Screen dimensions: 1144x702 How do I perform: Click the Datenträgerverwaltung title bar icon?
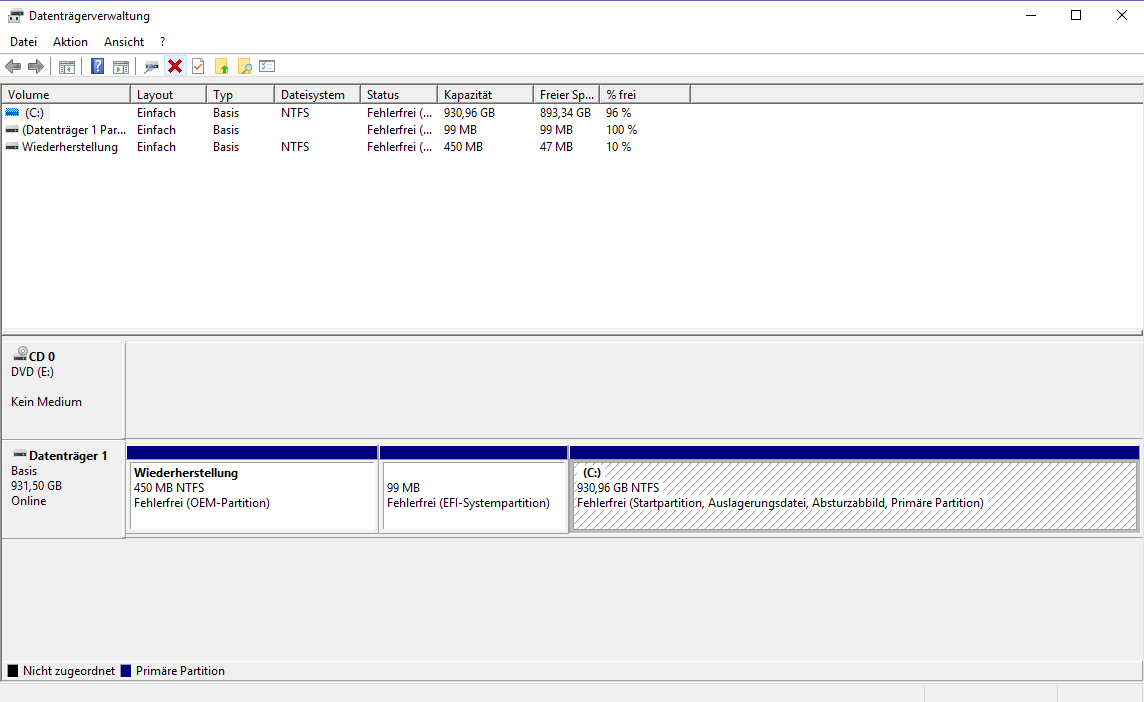(x=15, y=15)
